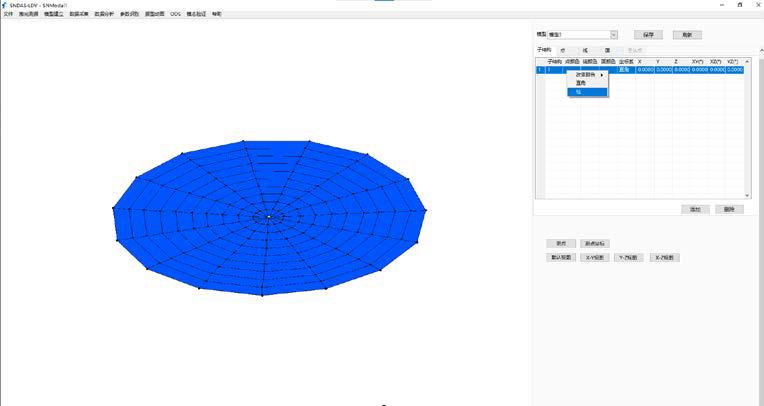Open the ODS menu
Image resolution: width=764 pixels, height=406 pixels.
point(176,15)
